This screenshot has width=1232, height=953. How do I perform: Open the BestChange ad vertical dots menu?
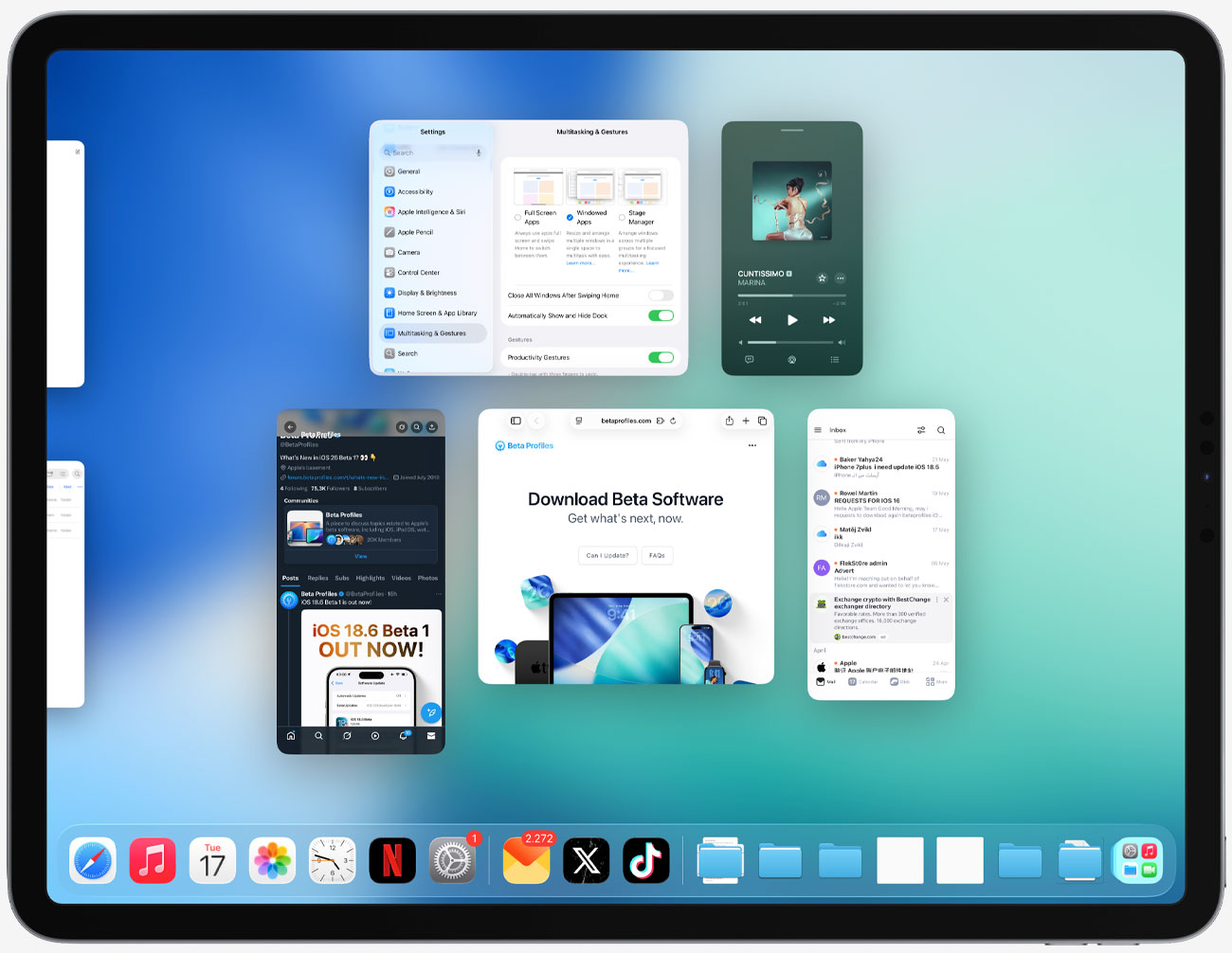coord(937,600)
